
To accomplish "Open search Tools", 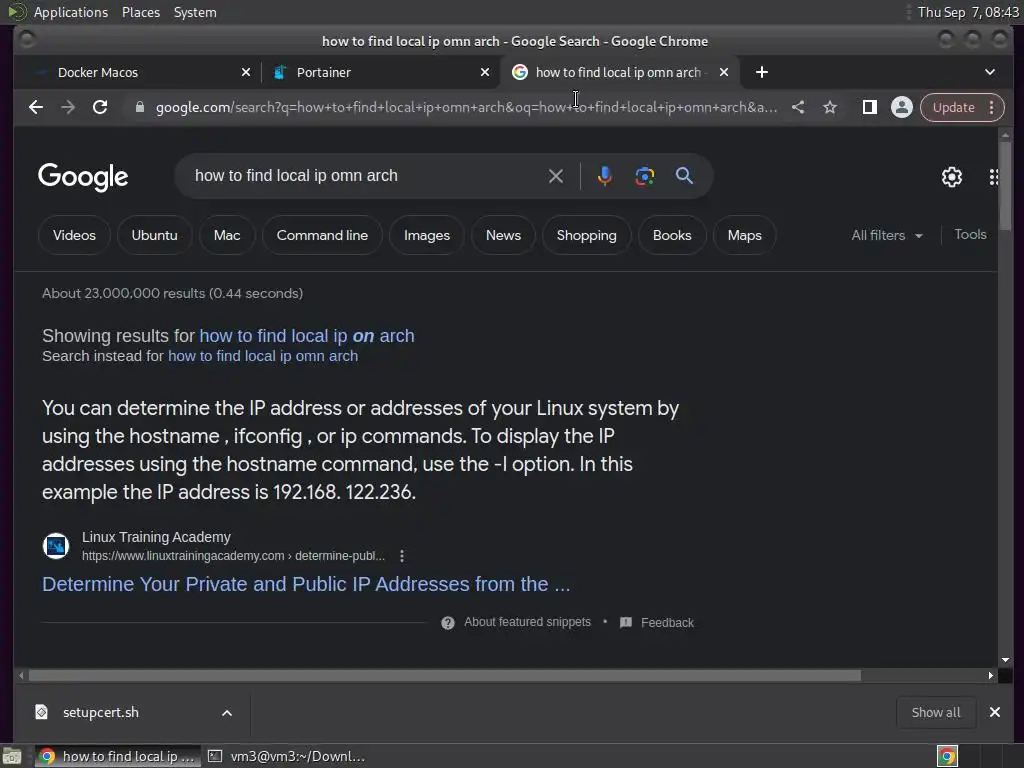I will tap(970, 234).
